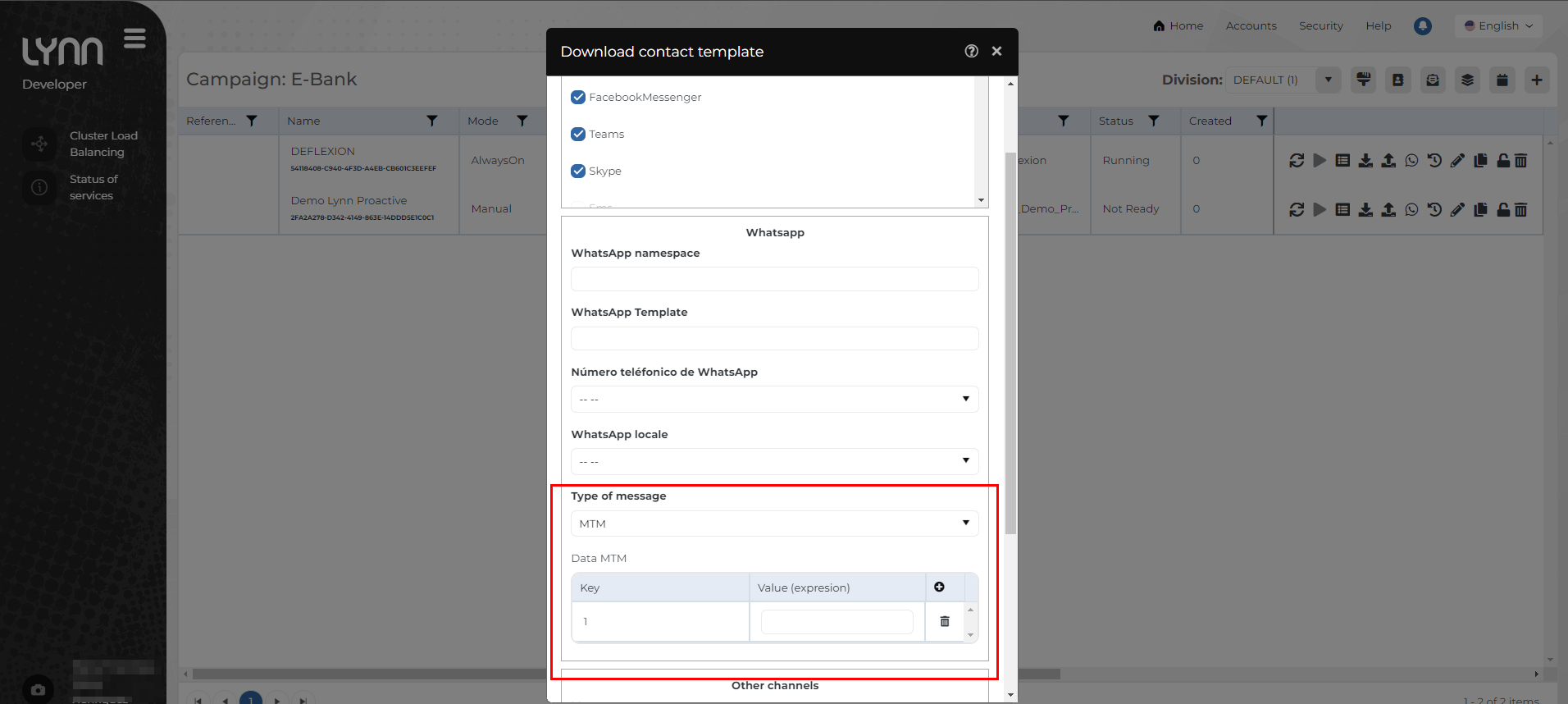This screenshot has height=704, width=1568.
Task: Edit Demo Lynn Proactive with pencil icon
Action: click(1457, 210)
